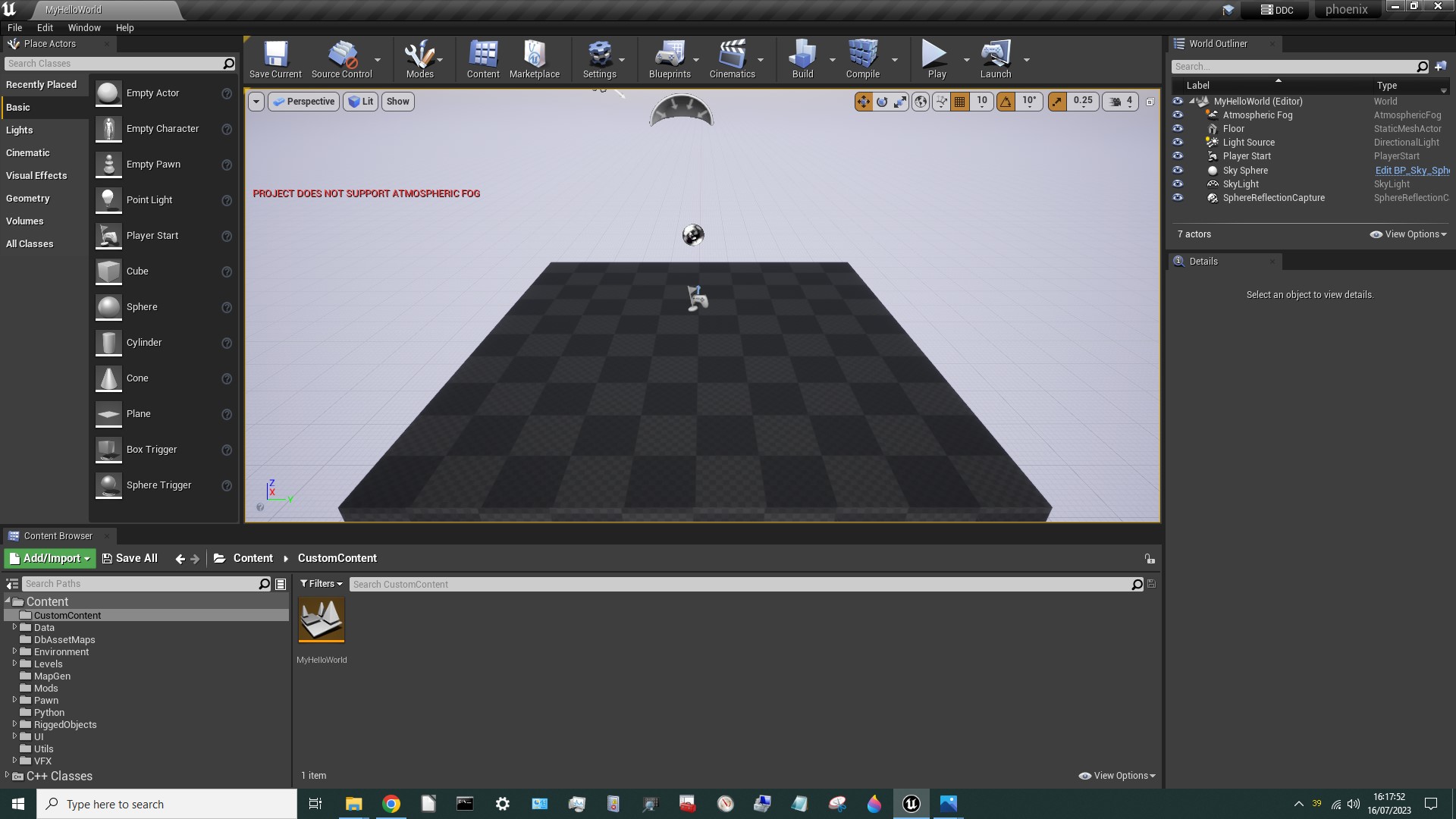Click the Unreal Engine icon in the taskbar

coord(911,804)
